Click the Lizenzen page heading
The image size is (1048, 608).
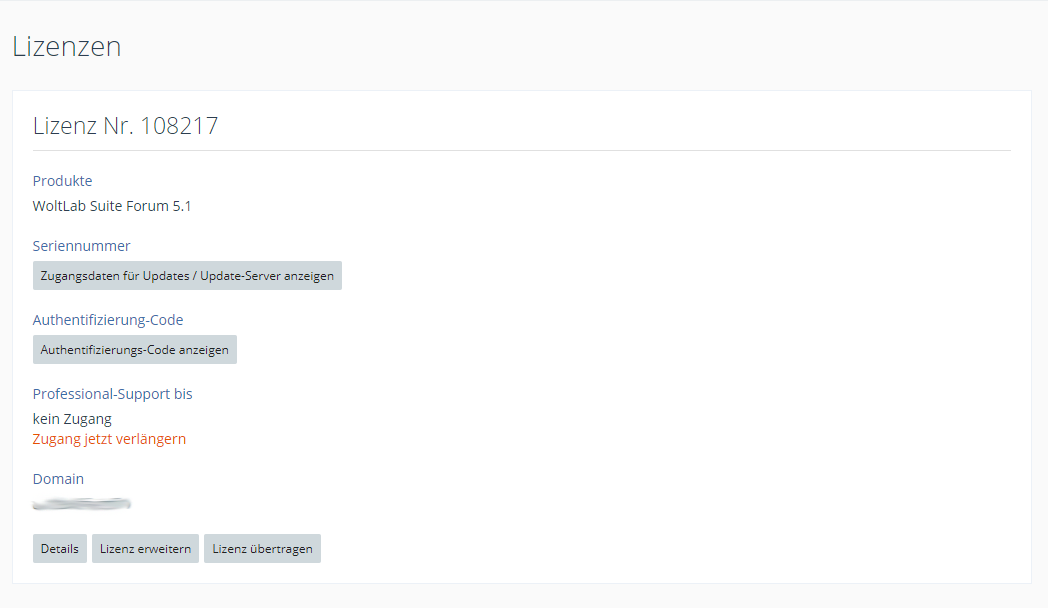(66, 46)
